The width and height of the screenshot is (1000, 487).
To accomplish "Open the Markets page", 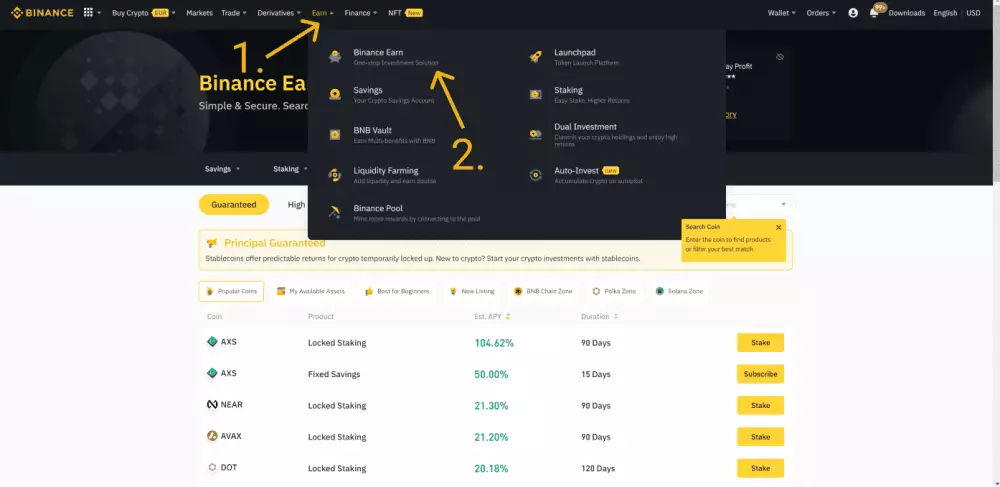I will tap(200, 13).
